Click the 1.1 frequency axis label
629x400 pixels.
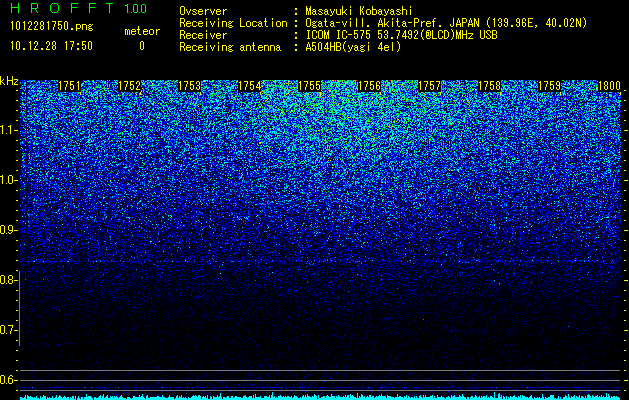click(x=8, y=130)
